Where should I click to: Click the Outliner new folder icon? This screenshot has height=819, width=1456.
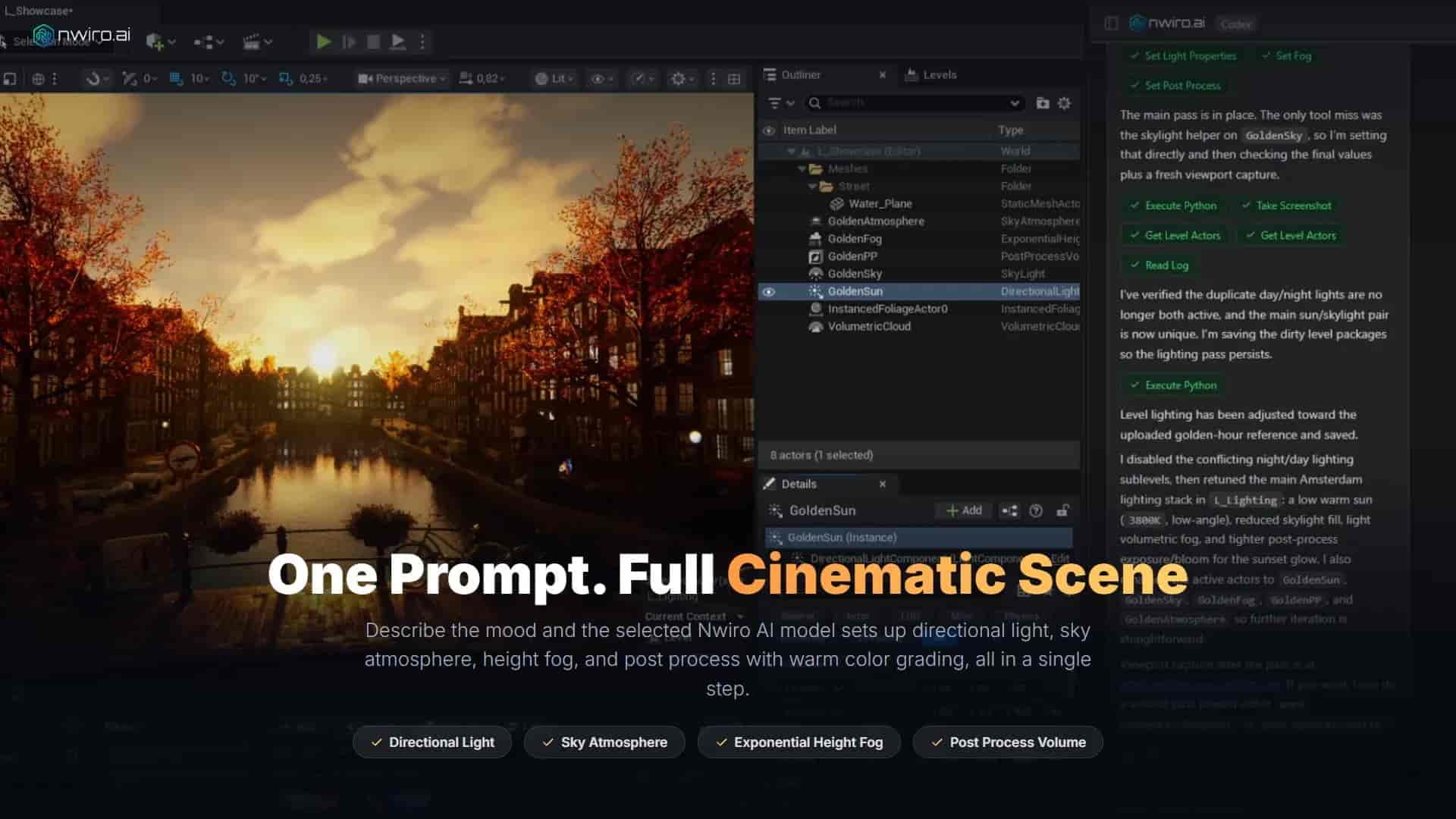(1043, 102)
